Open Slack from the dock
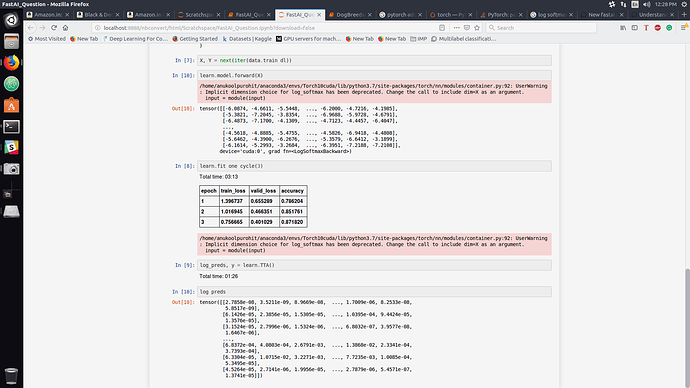Viewport: 690px width, 388px height. pyautogui.click(x=11, y=147)
